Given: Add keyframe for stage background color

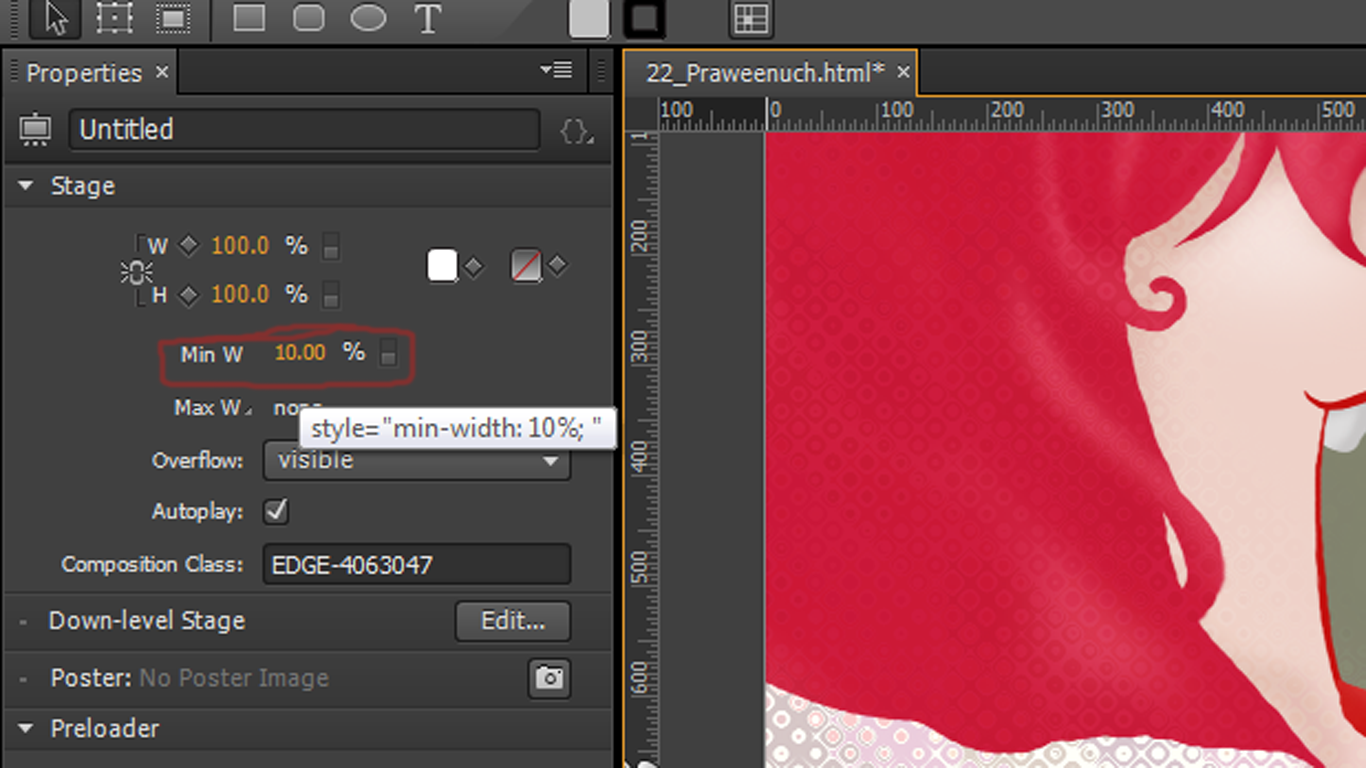Looking at the screenshot, I should [474, 267].
